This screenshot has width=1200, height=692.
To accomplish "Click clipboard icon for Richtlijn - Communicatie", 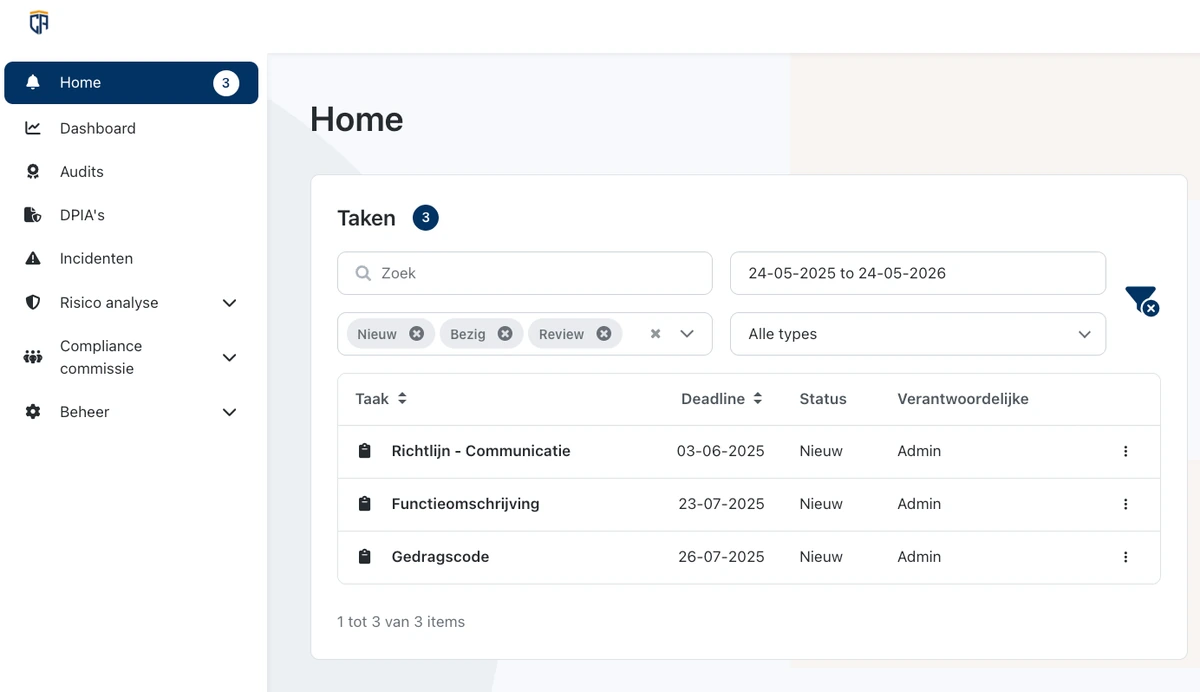I will pos(365,451).
